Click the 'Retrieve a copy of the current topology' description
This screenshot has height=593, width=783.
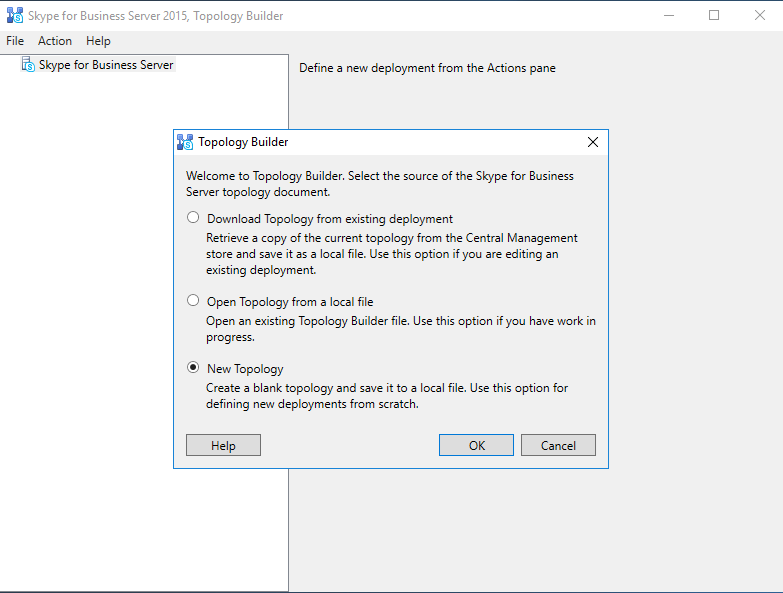[x=392, y=254]
